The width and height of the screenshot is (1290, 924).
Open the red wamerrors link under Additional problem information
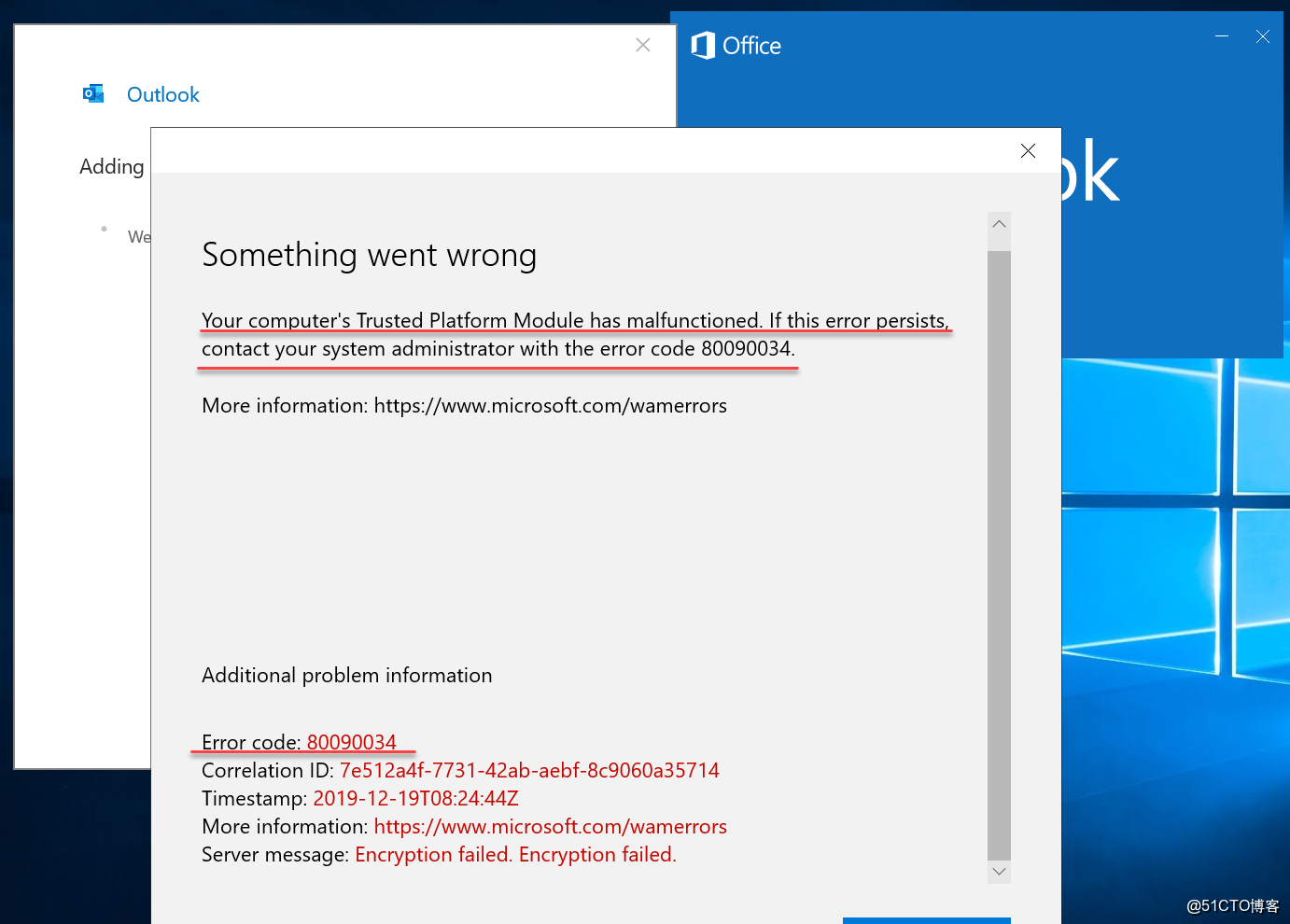click(x=550, y=827)
